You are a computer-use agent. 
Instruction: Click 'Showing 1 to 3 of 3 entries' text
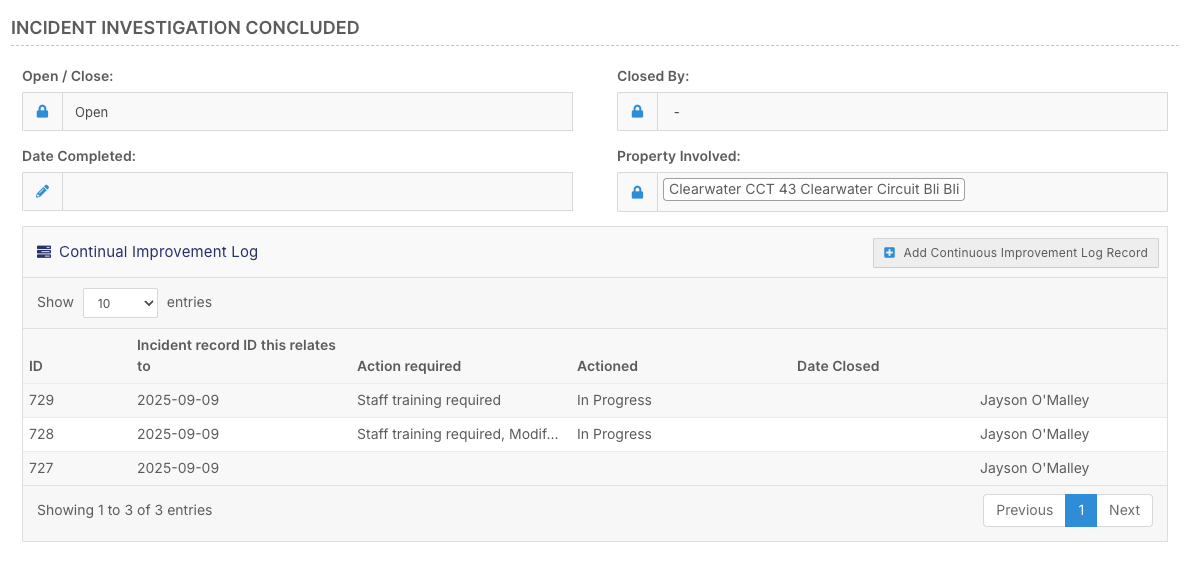coord(125,510)
